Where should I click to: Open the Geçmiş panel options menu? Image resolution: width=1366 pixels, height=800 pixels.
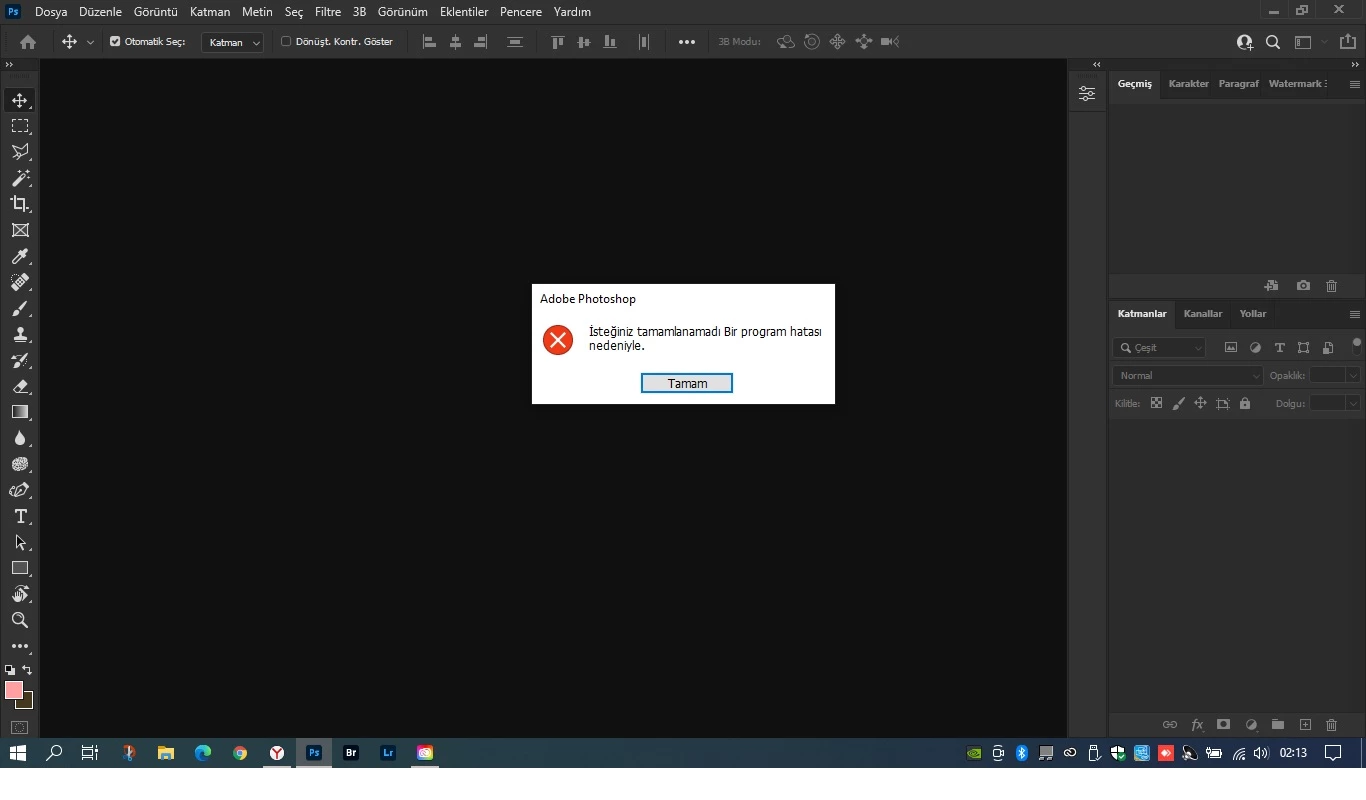click(x=1354, y=85)
